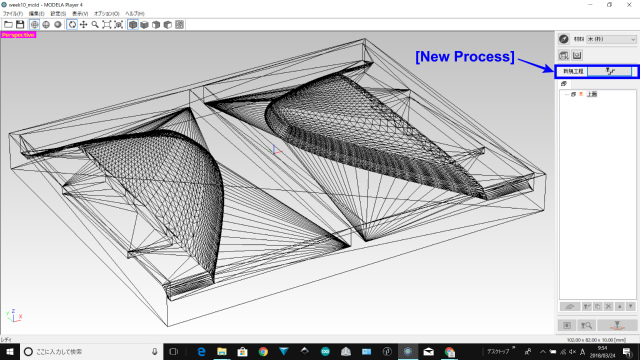Delete the process with the X button
Image resolution: width=640 pixels, height=360 pixels.
pyautogui.click(x=609, y=306)
